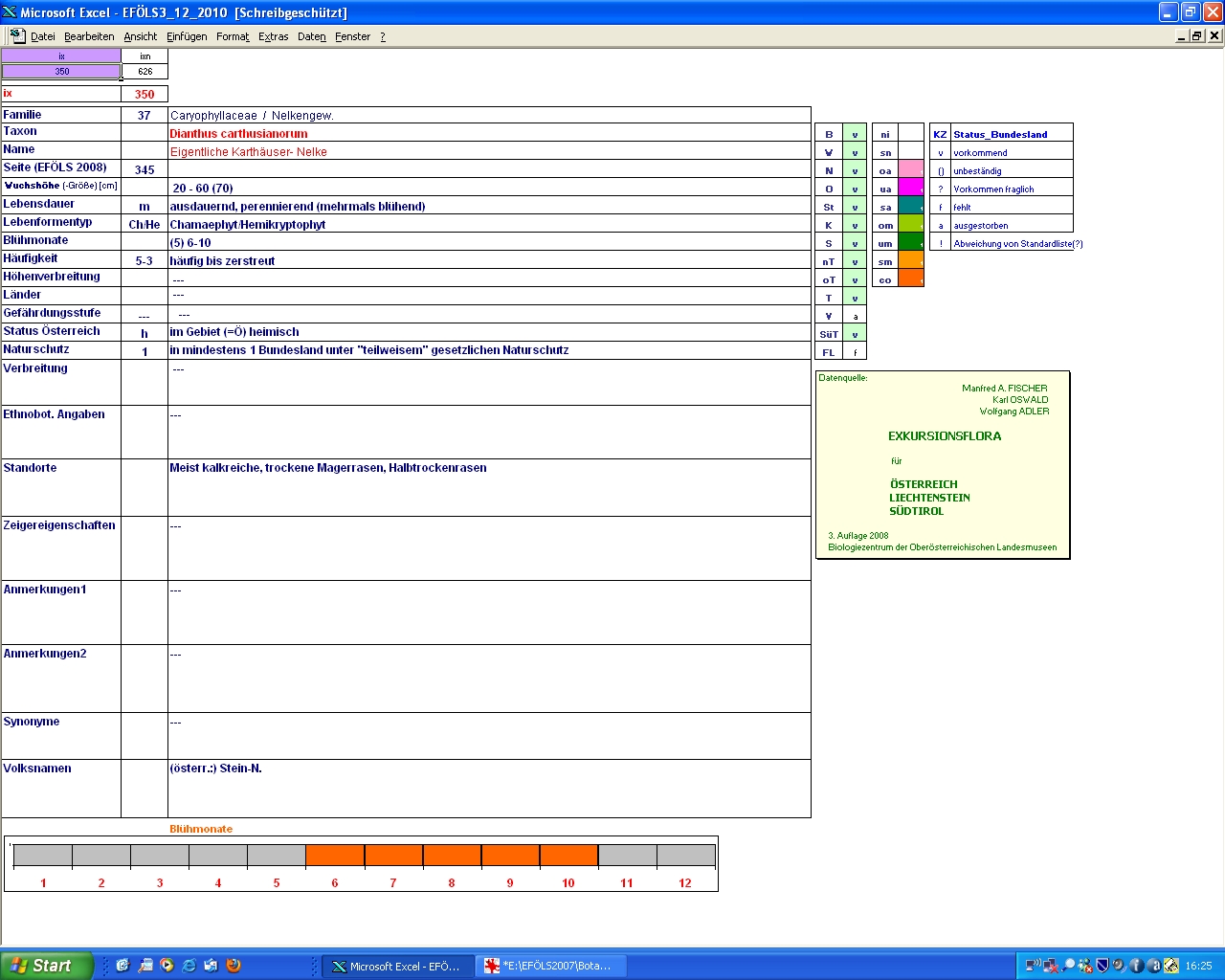Select the 'Dianthus carthusianorum' taxon cell
Viewport: 1225px width, 980px height.
click(489, 133)
